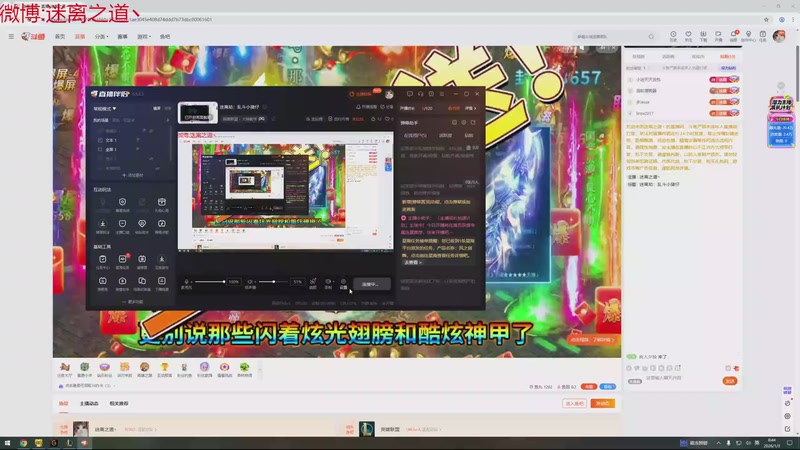Click 添加素材 to add a source

(x=133, y=176)
